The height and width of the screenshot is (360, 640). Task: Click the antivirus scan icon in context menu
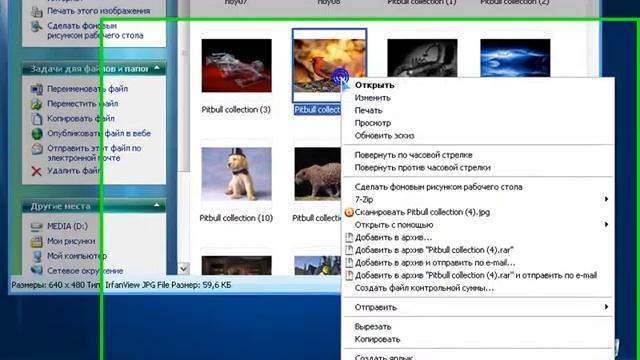349,212
